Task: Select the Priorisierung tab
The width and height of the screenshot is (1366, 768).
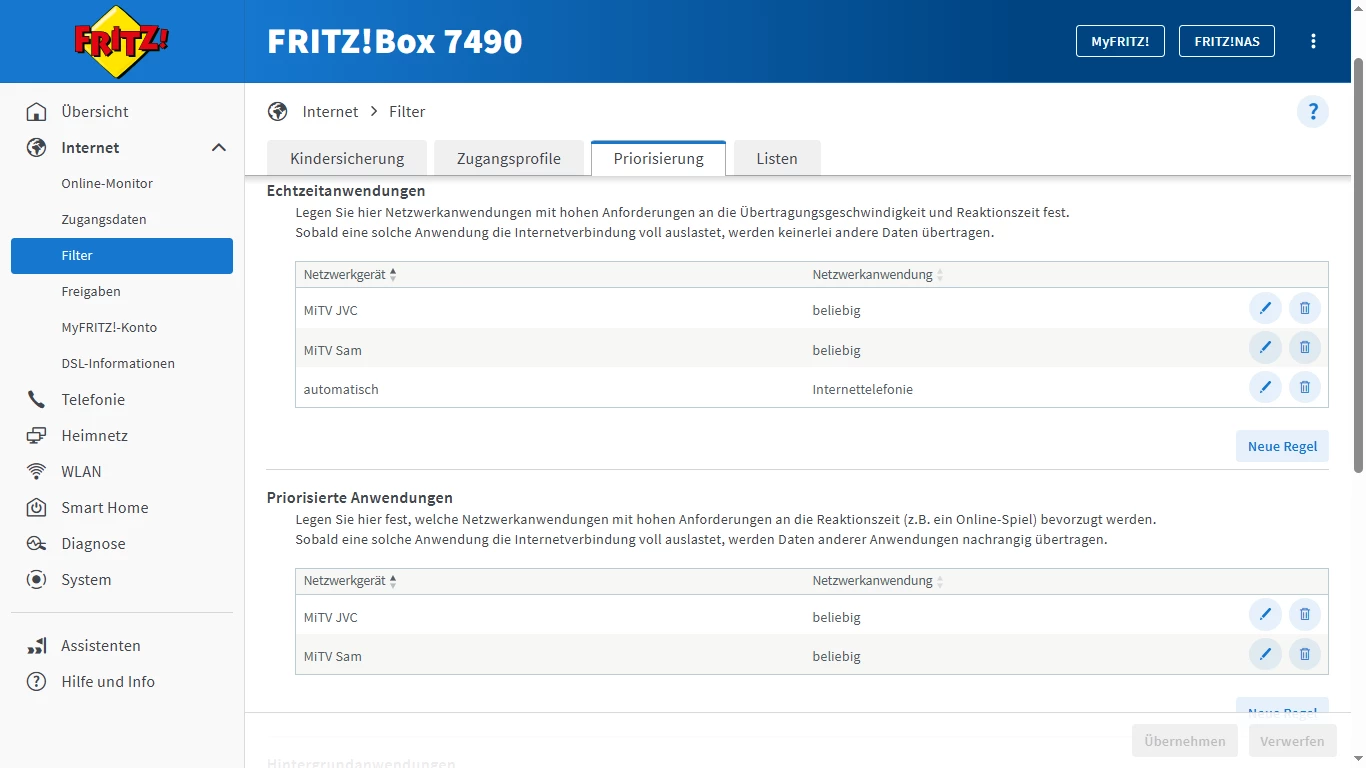Action: [x=658, y=158]
